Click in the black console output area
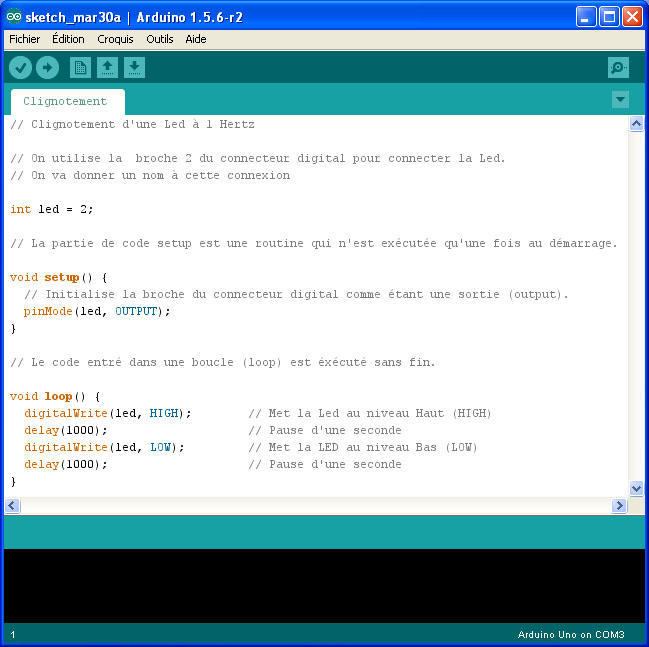The height and width of the screenshot is (647, 649). [x=324, y=585]
